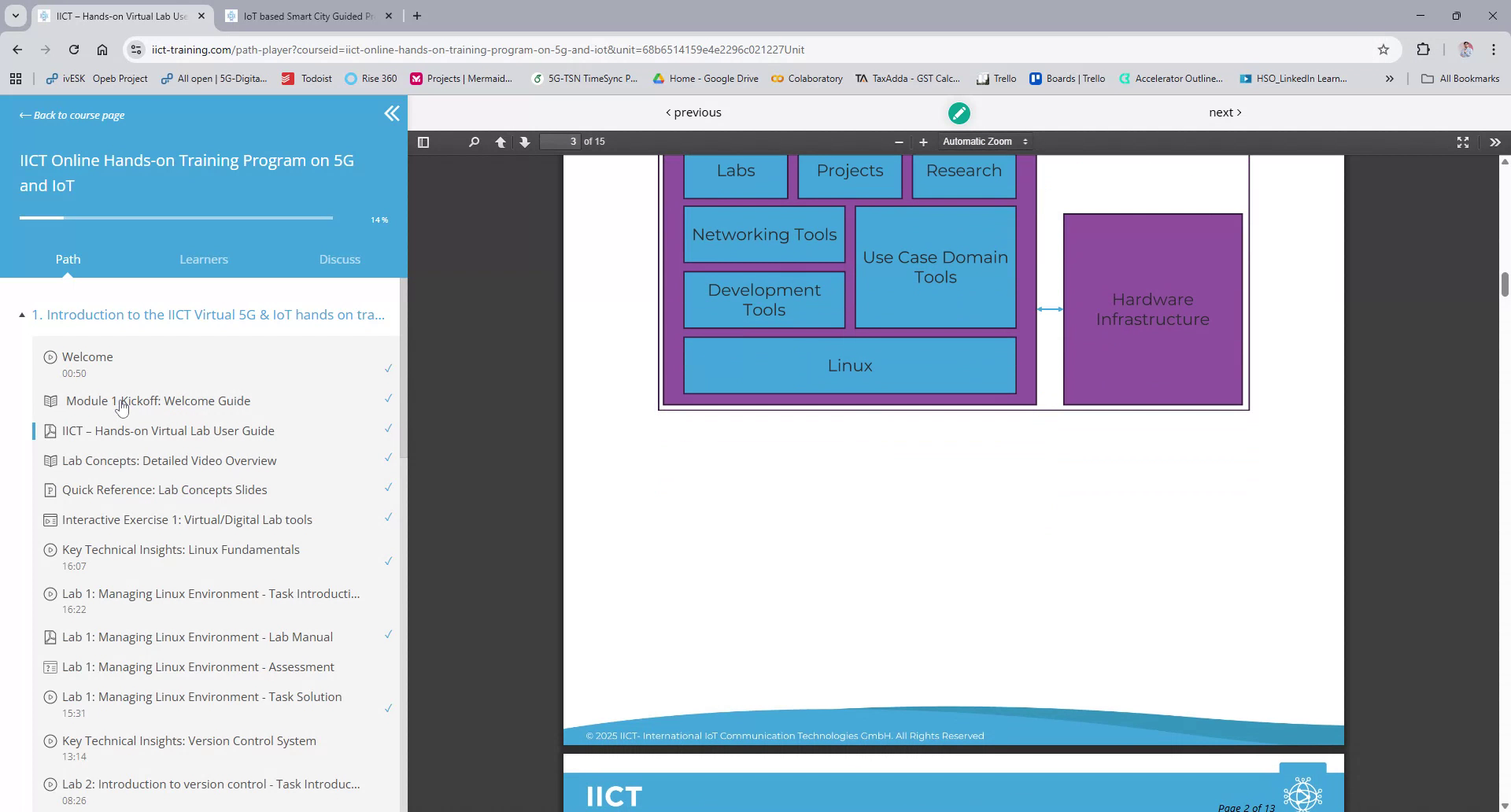Switch to the Learners tab
Screen dimensions: 1511x812
pos(204,260)
